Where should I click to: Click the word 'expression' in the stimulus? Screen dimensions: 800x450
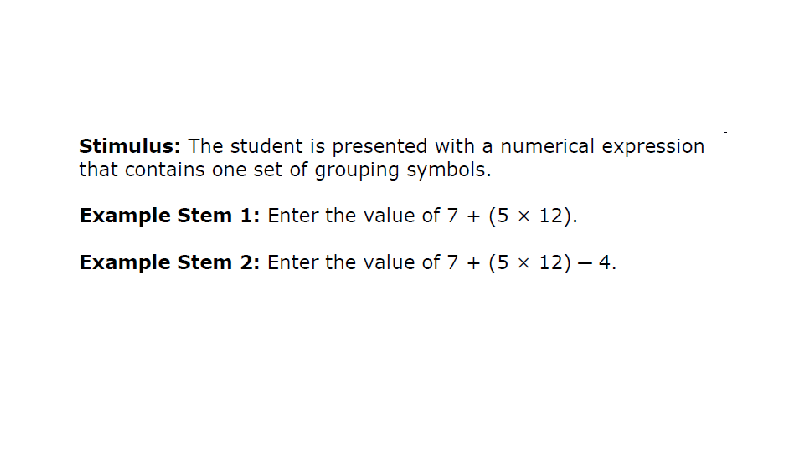click(x=654, y=147)
